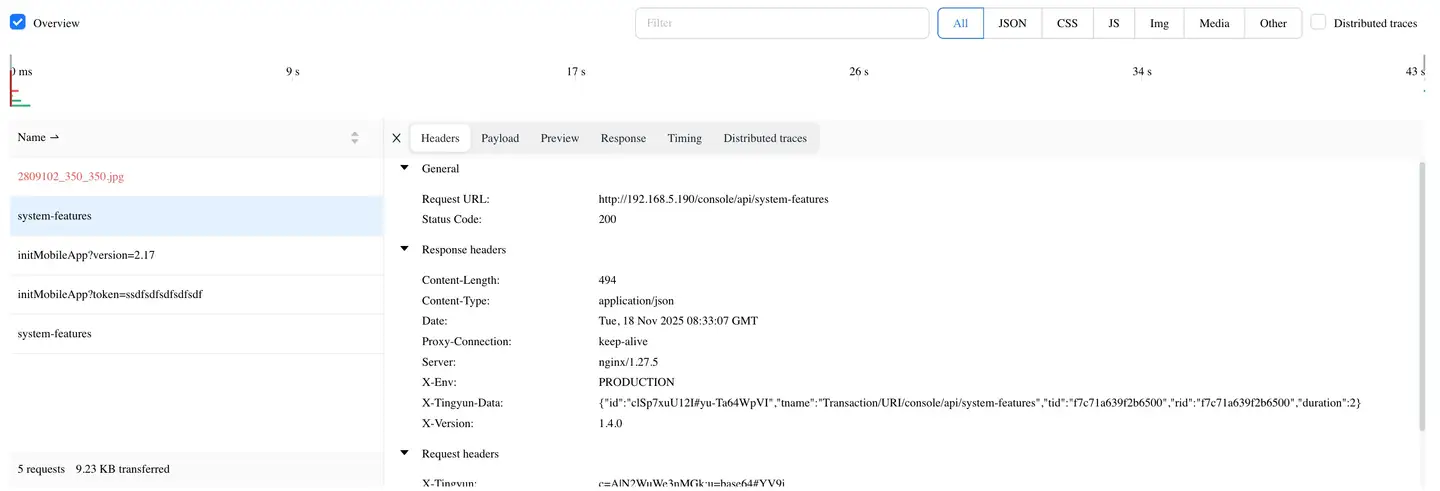This screenshot has width=1440, height=491.
Task: Uncheck the Overview checkbox
Action: (17, 22)
